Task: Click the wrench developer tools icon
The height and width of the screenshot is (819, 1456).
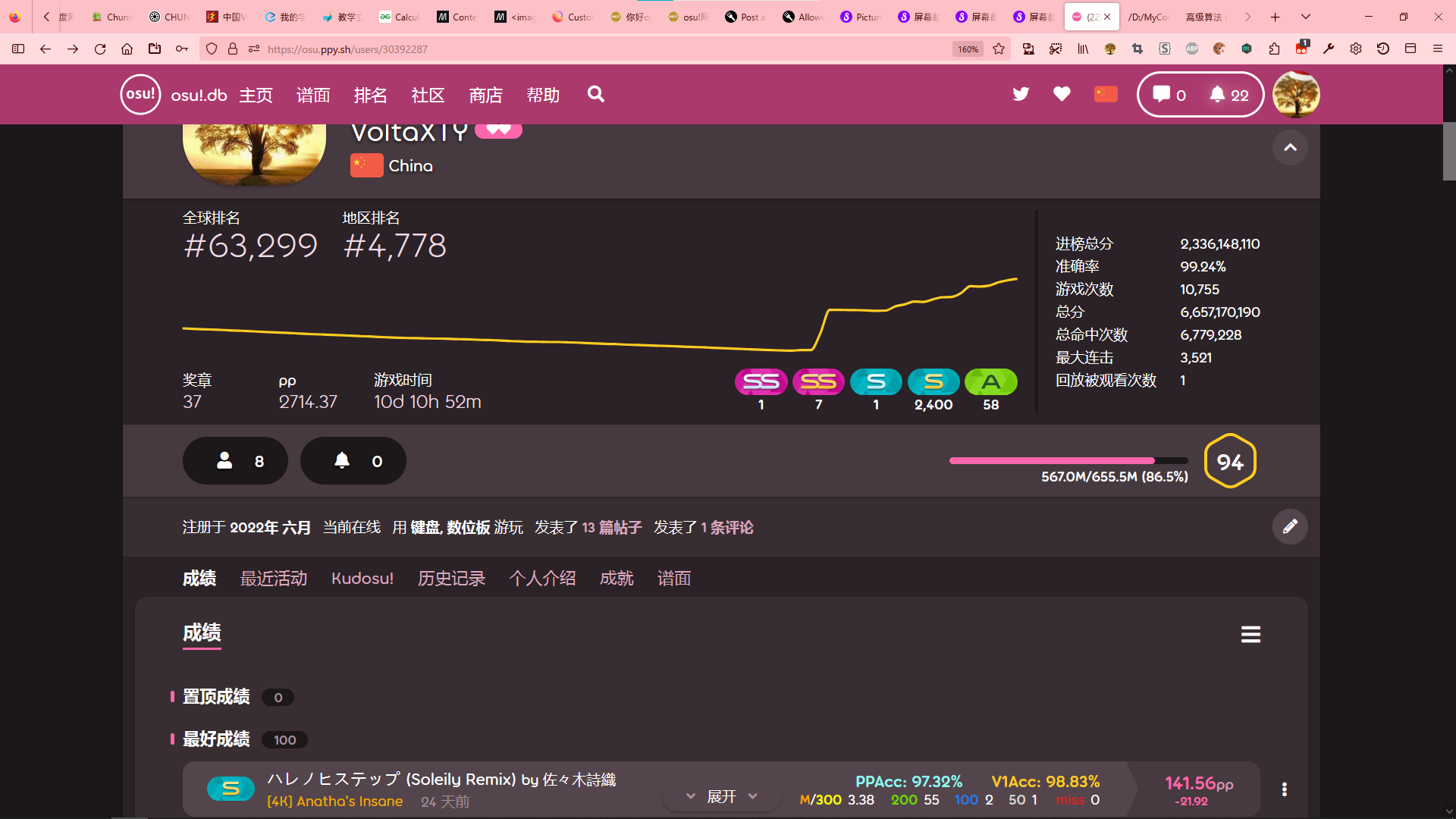Action: coord(1329,49)
